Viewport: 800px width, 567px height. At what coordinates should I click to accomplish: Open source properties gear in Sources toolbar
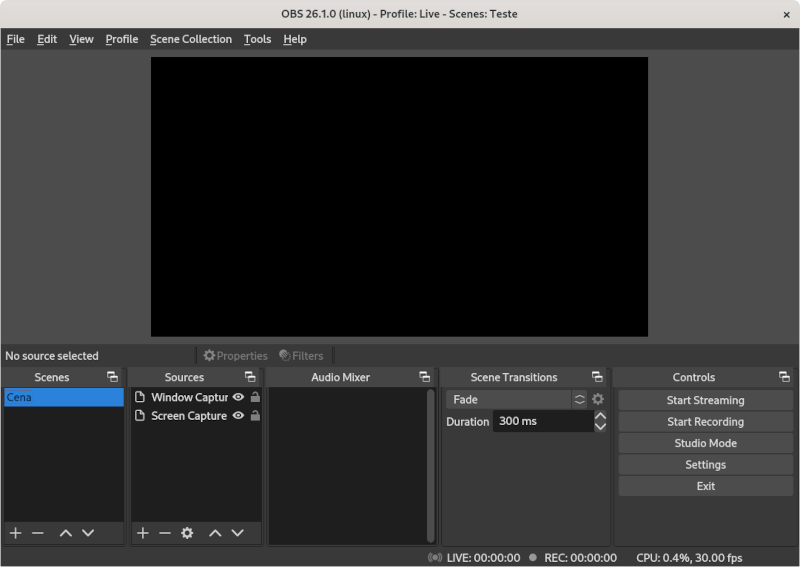[x=187, y=533]
